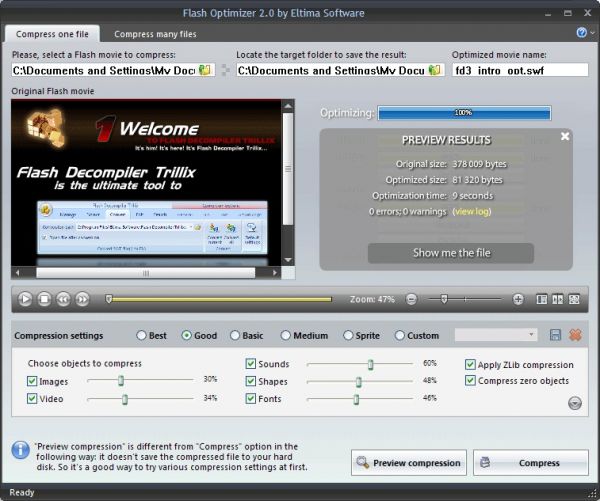Screen dimensions: 600x501
Task: Click the zoom in plus icon
Action: click(x=518, y=299)
